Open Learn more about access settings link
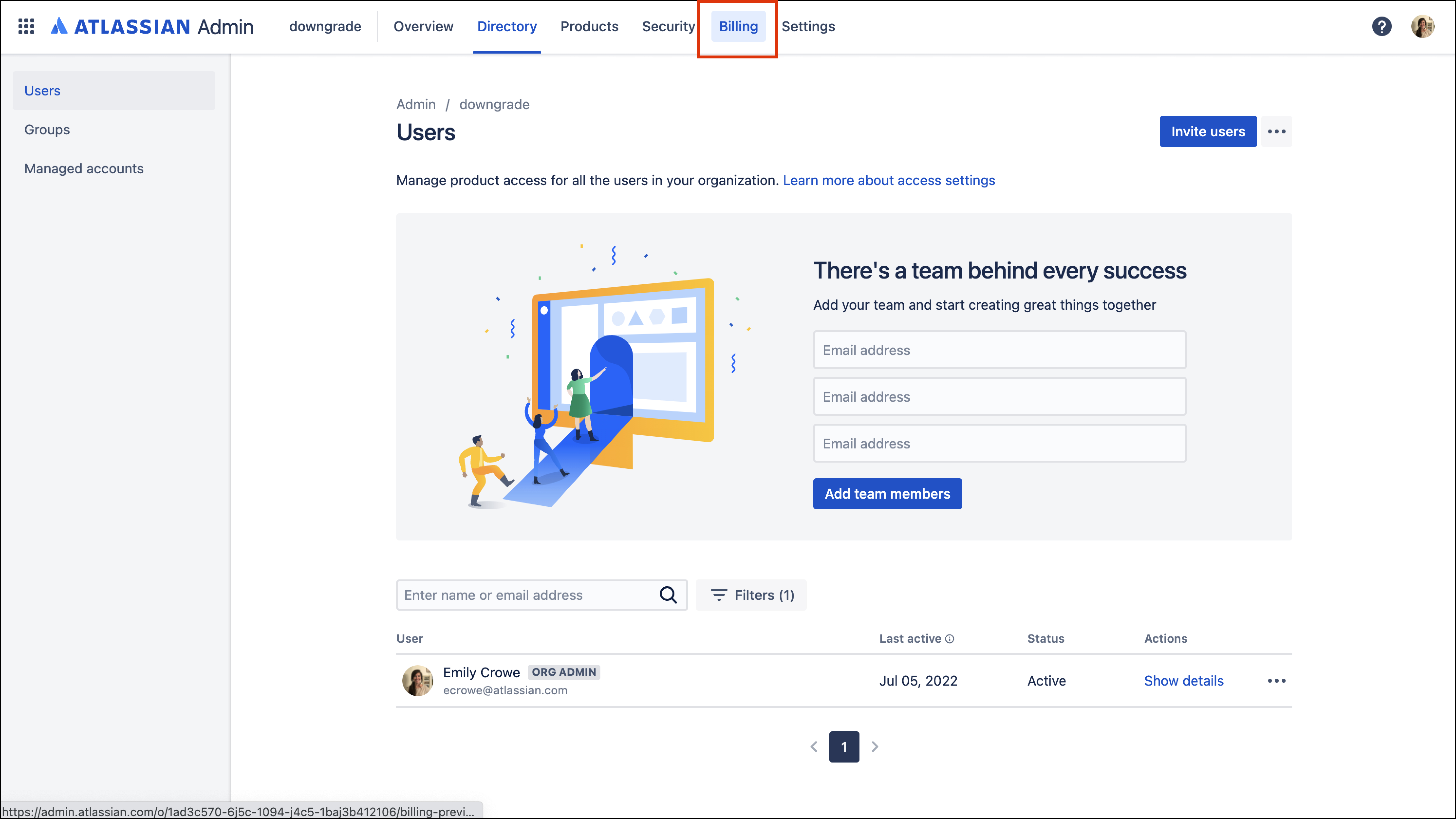 [x=888, y=180]
